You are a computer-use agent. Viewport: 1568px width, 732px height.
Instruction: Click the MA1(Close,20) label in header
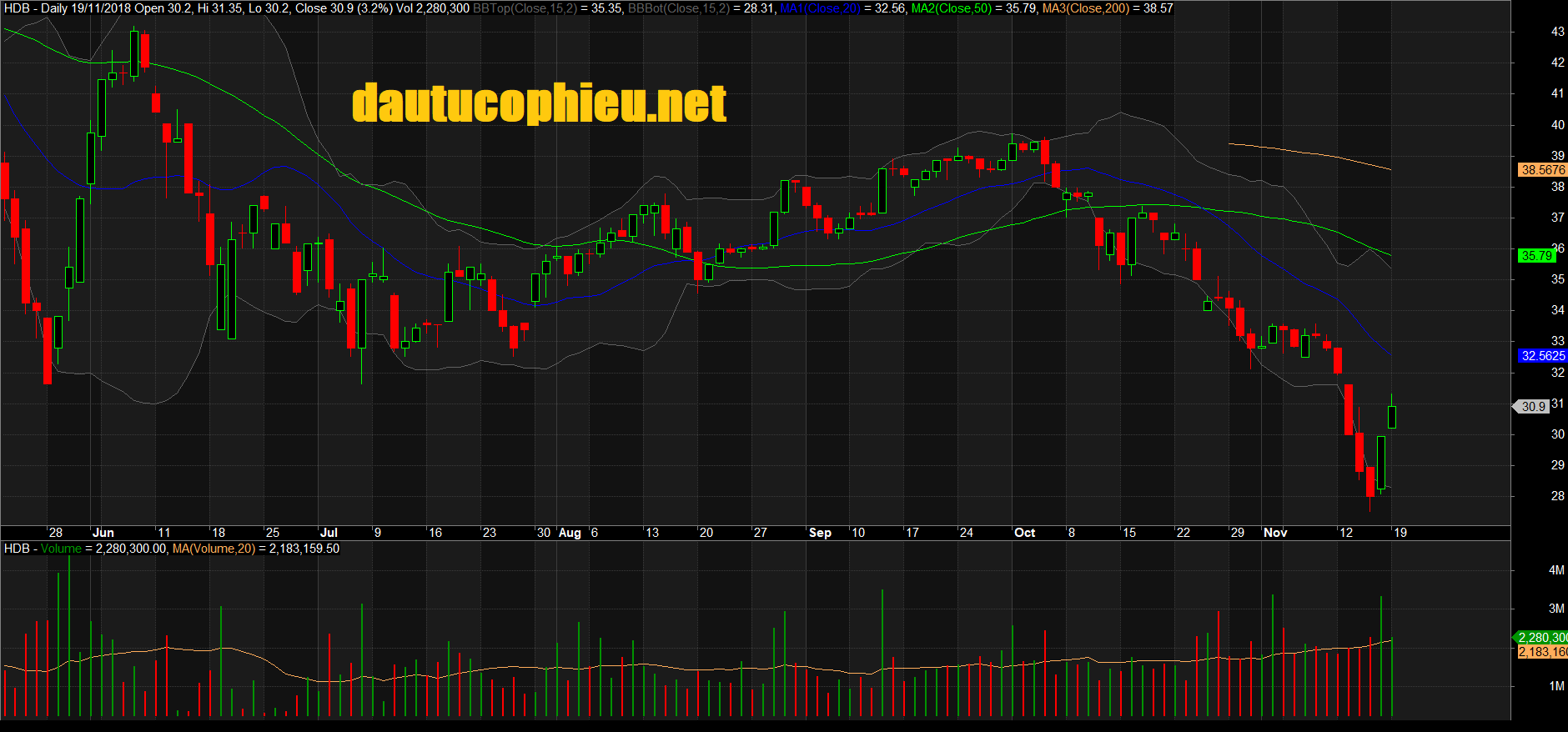point(820,8)
